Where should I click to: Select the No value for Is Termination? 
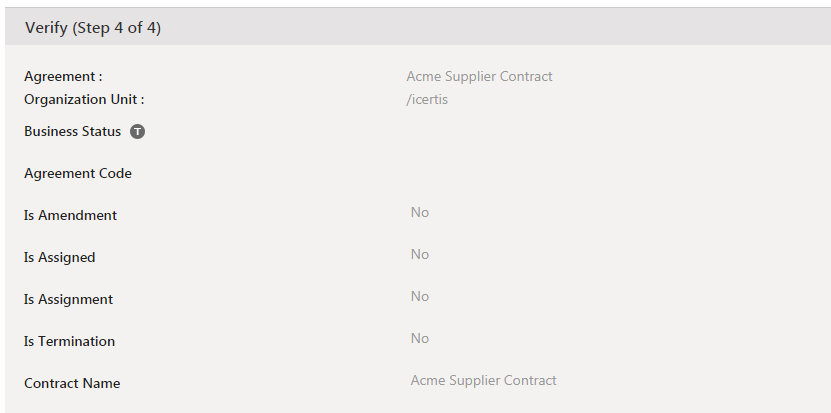419,338
